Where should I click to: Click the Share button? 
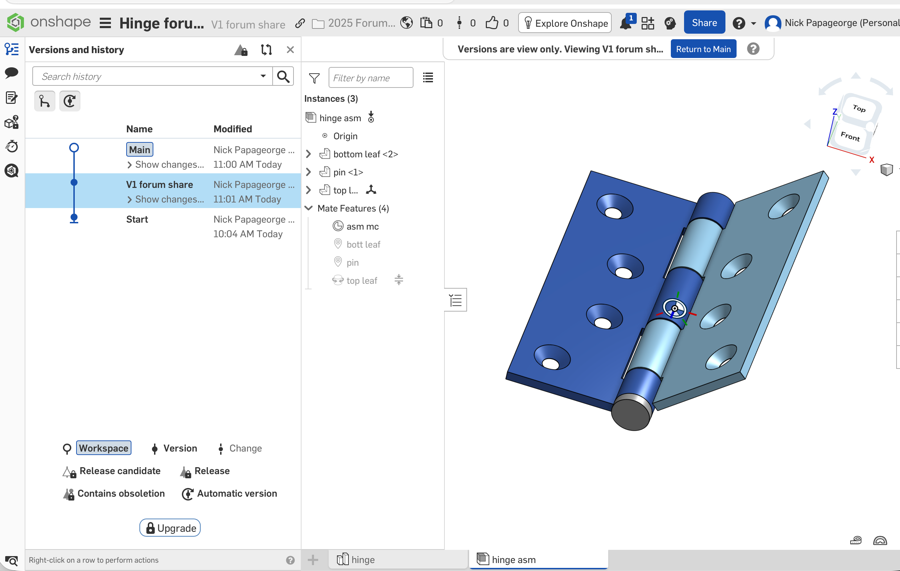pos(704,23)
